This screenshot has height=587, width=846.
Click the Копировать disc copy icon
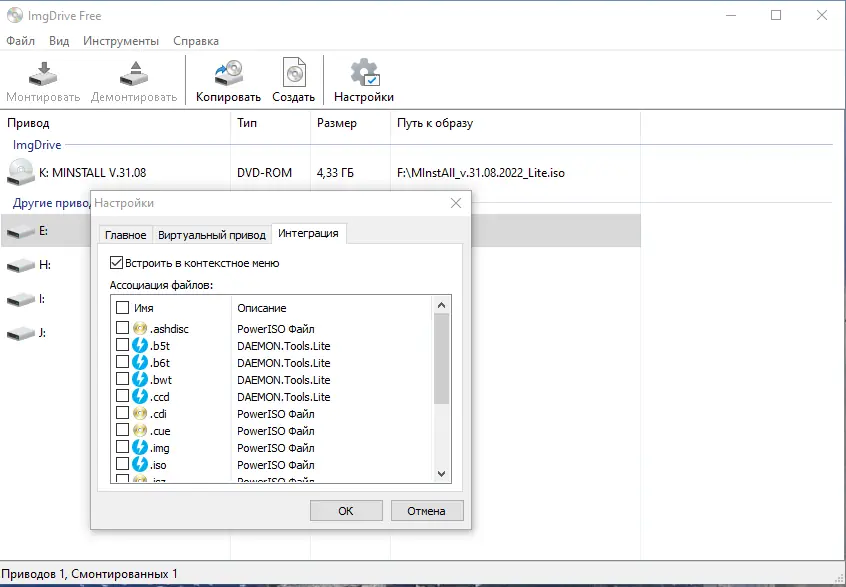tap(228, 73)
